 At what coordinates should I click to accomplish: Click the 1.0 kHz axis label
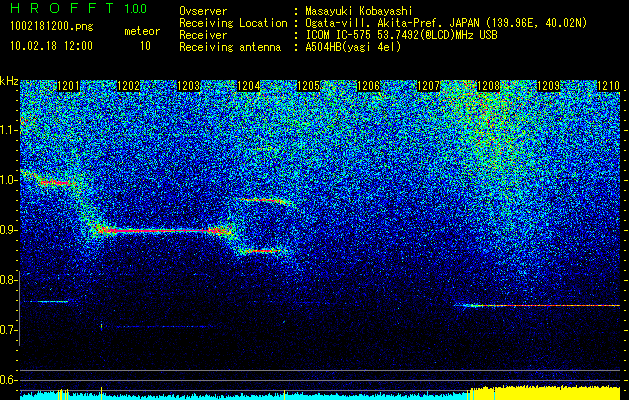point(9,180)
